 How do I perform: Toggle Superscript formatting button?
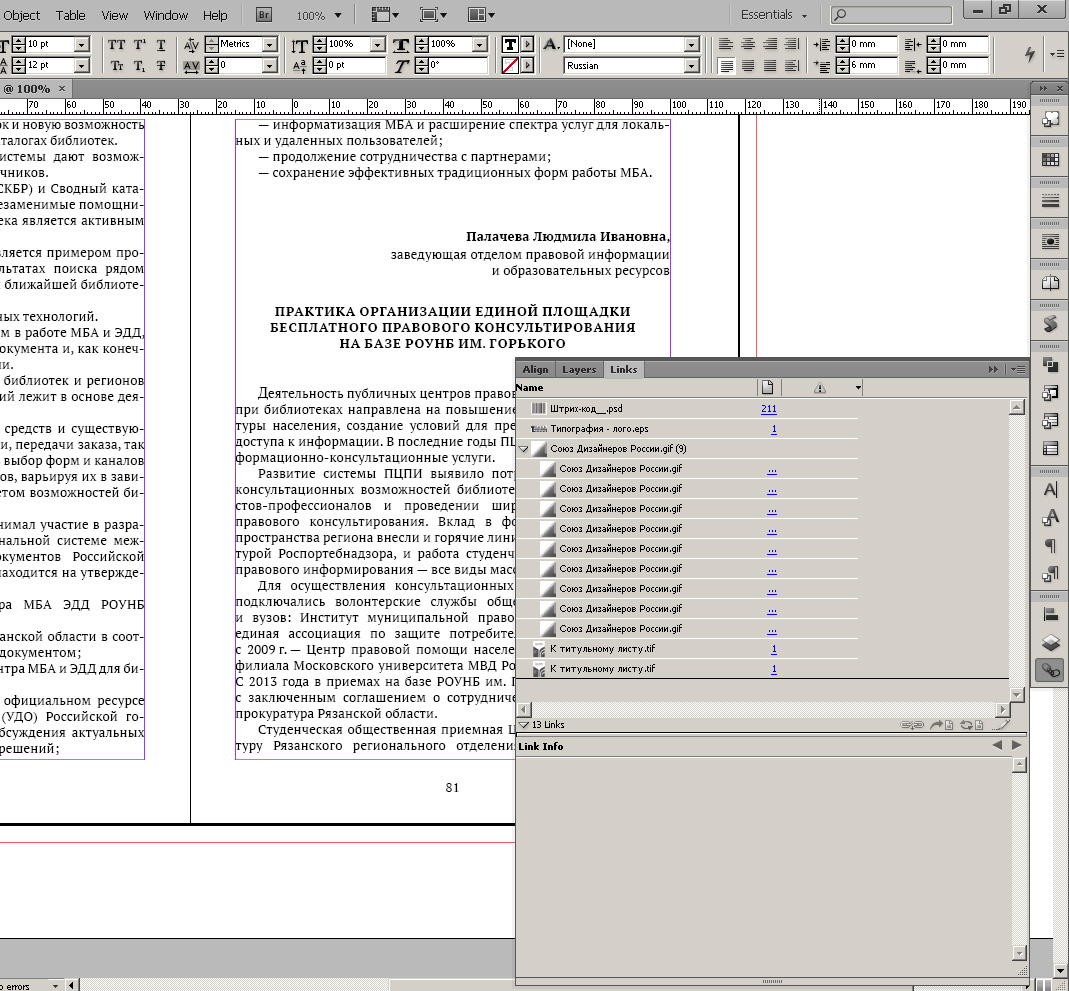(139, 45)
